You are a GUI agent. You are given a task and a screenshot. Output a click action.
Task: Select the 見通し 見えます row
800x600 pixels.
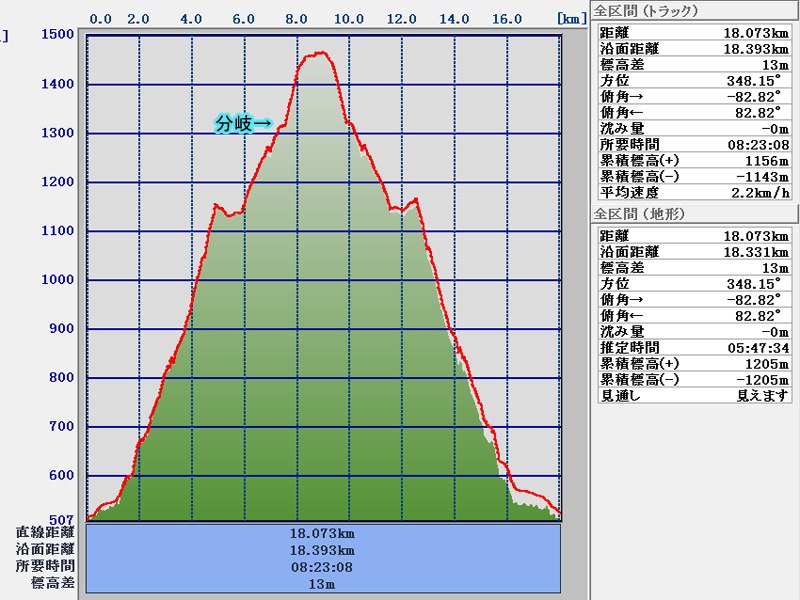point(693,395)
